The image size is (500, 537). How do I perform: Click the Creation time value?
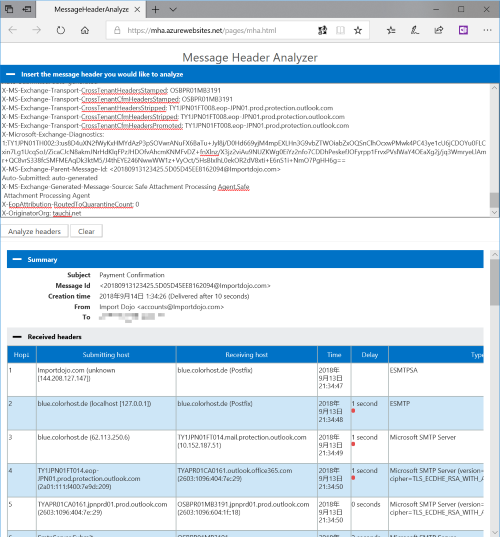point(174,296)
